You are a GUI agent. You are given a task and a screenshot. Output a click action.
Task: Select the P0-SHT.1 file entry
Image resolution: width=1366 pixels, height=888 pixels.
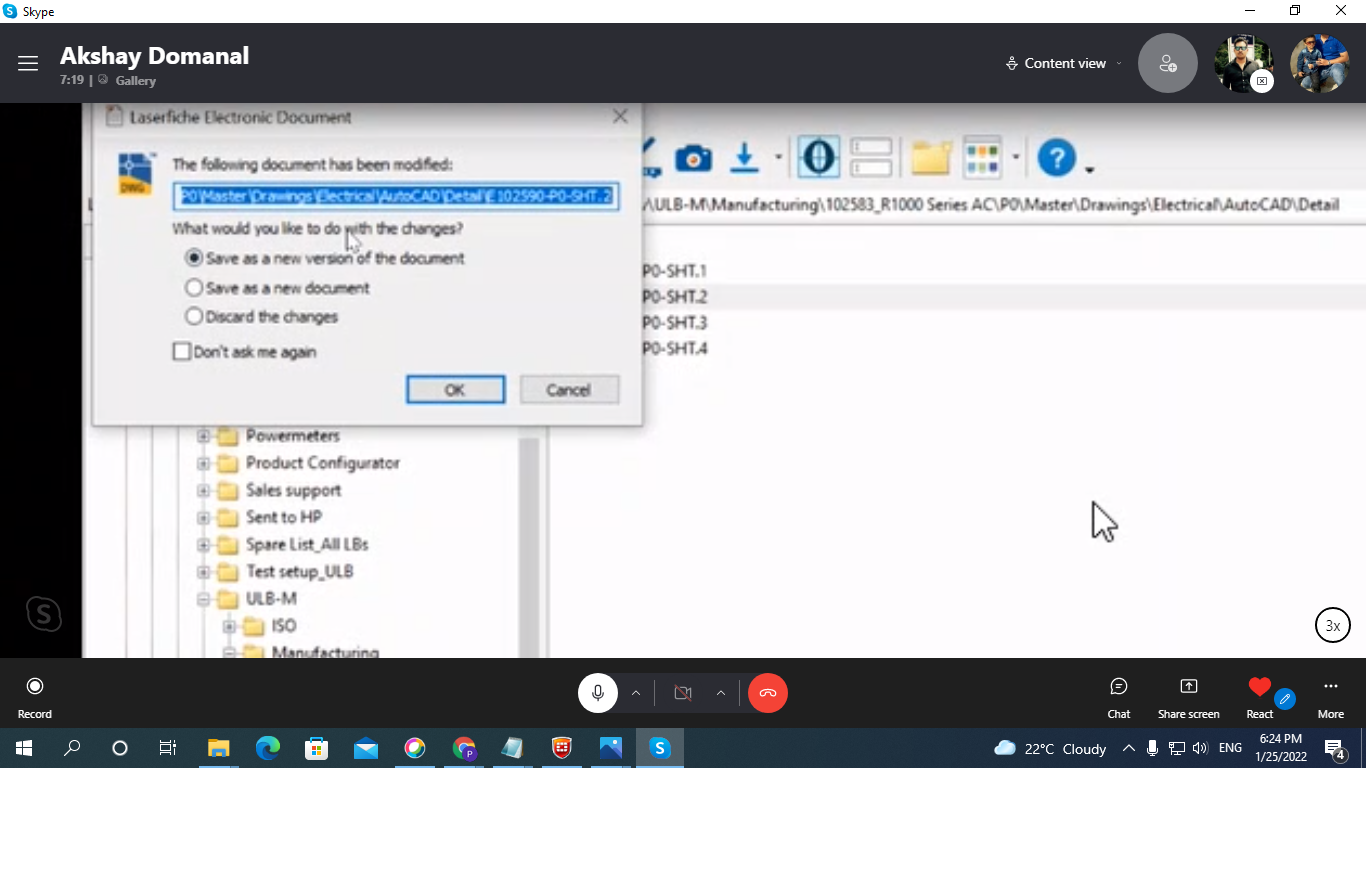point(675,271)
